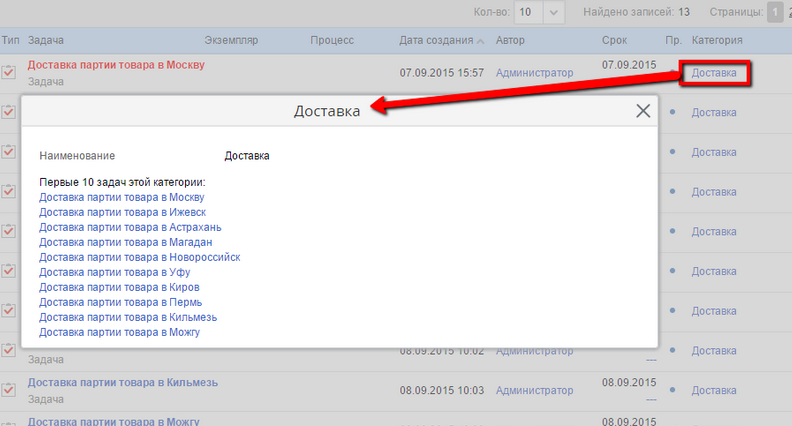Open the Киров delivery task link
This screenshot has width=792, height=426.
118,287
